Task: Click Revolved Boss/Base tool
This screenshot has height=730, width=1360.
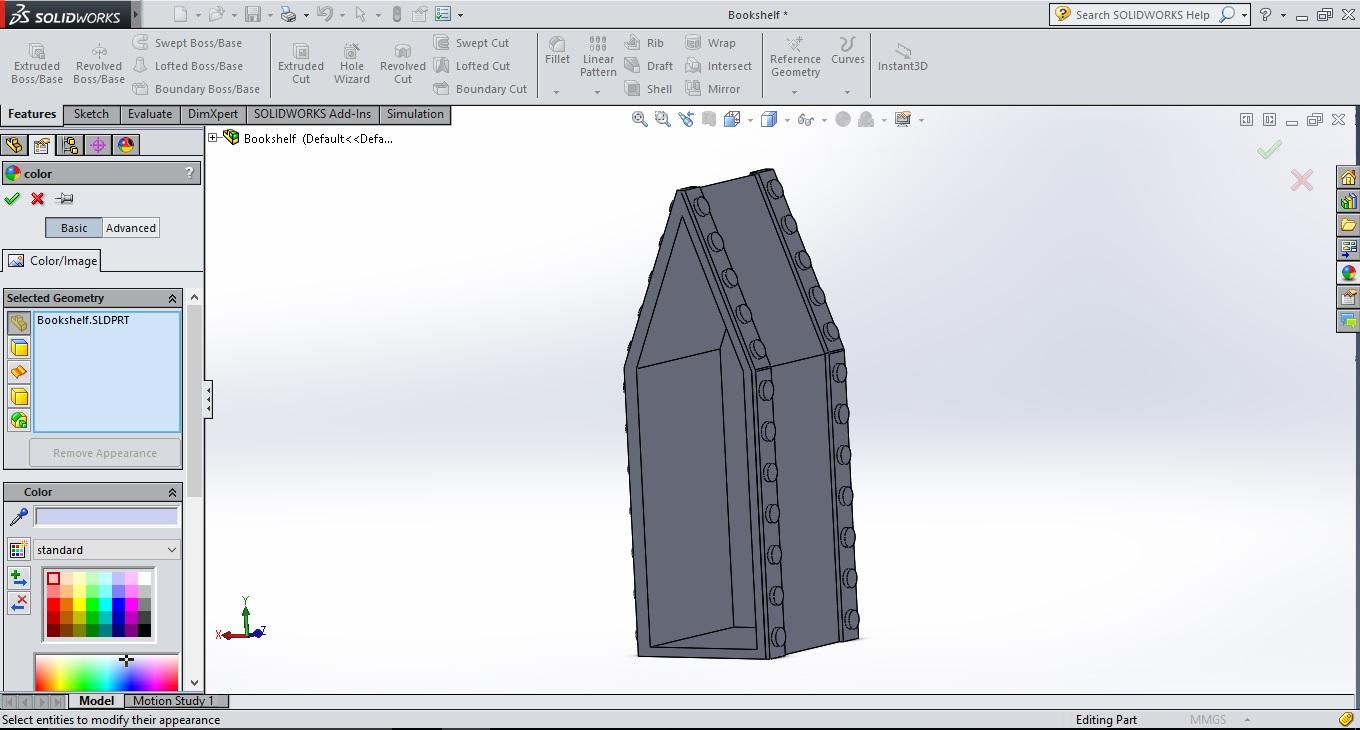Action: coord(99,64)
